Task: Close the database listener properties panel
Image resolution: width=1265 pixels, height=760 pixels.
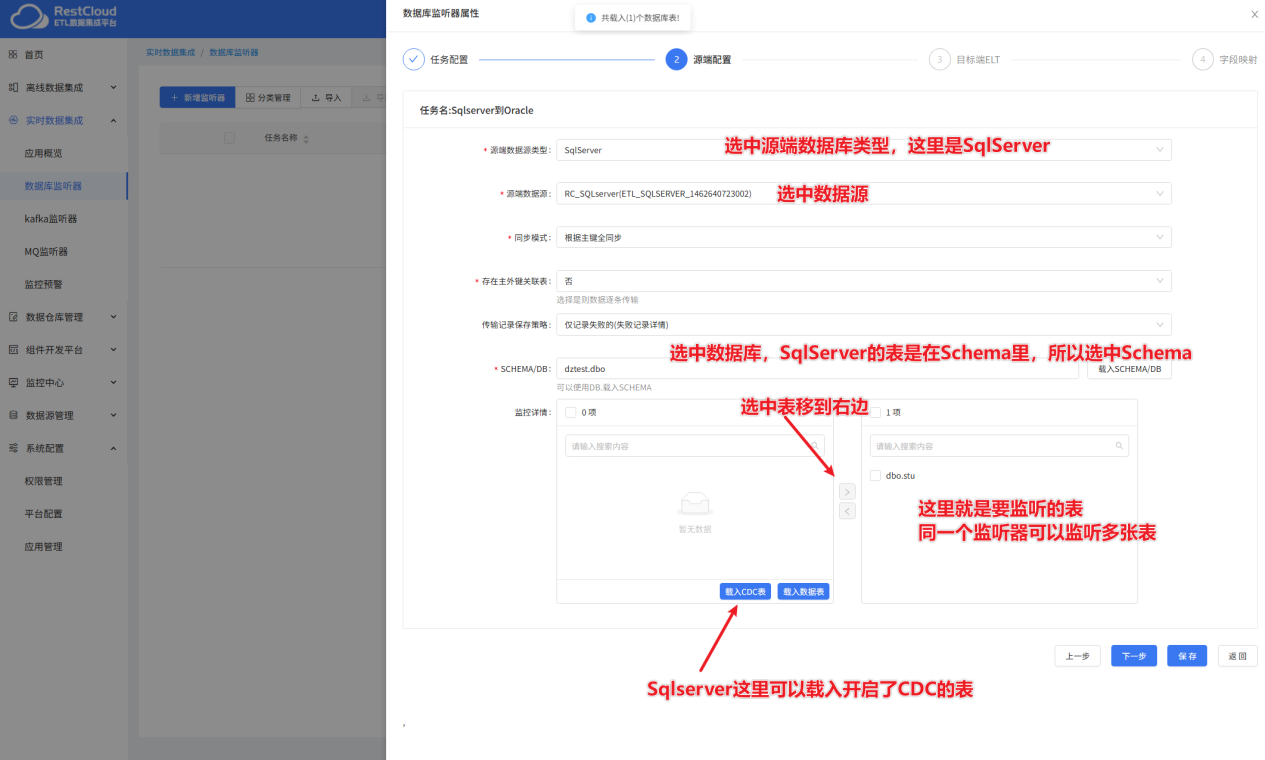Action: click(x=1254, y=14)
